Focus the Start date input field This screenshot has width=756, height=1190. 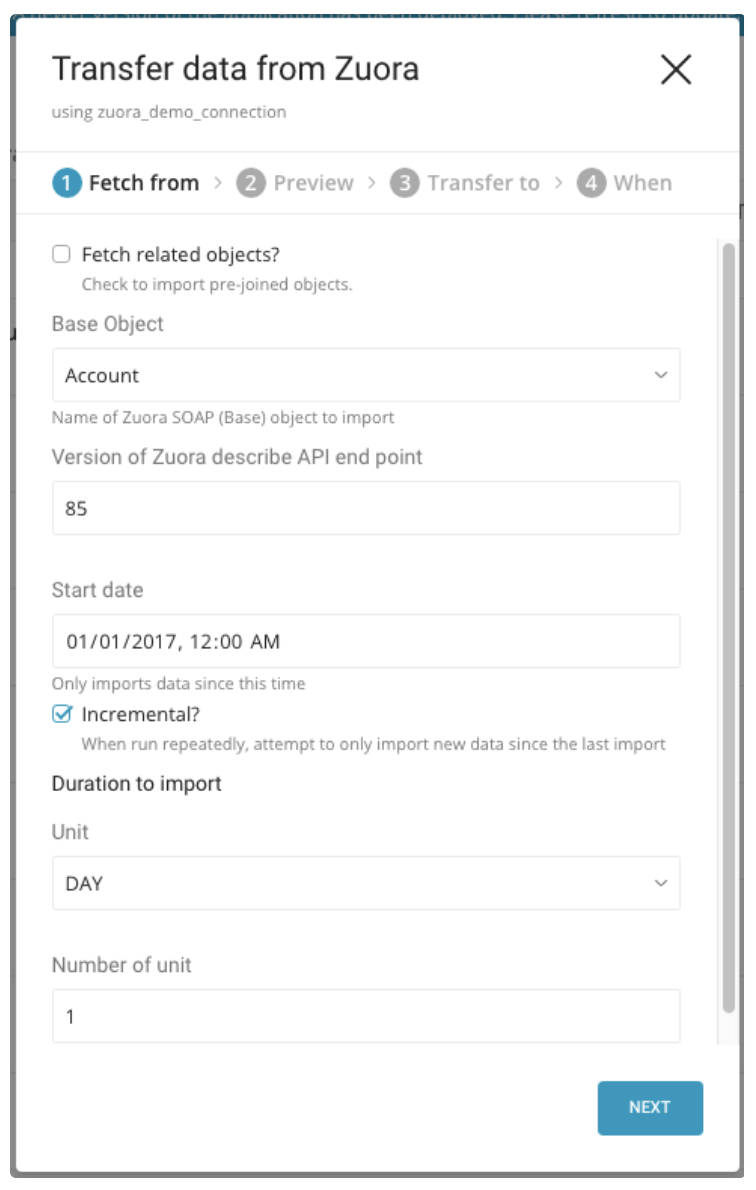point(366,641)
